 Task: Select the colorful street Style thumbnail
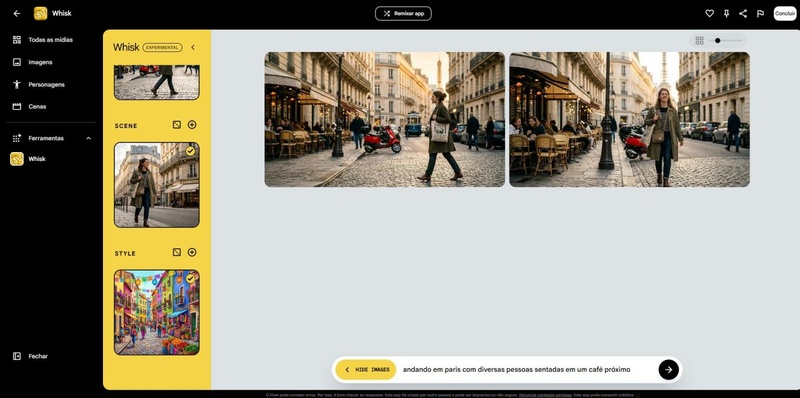coord(157,312)
